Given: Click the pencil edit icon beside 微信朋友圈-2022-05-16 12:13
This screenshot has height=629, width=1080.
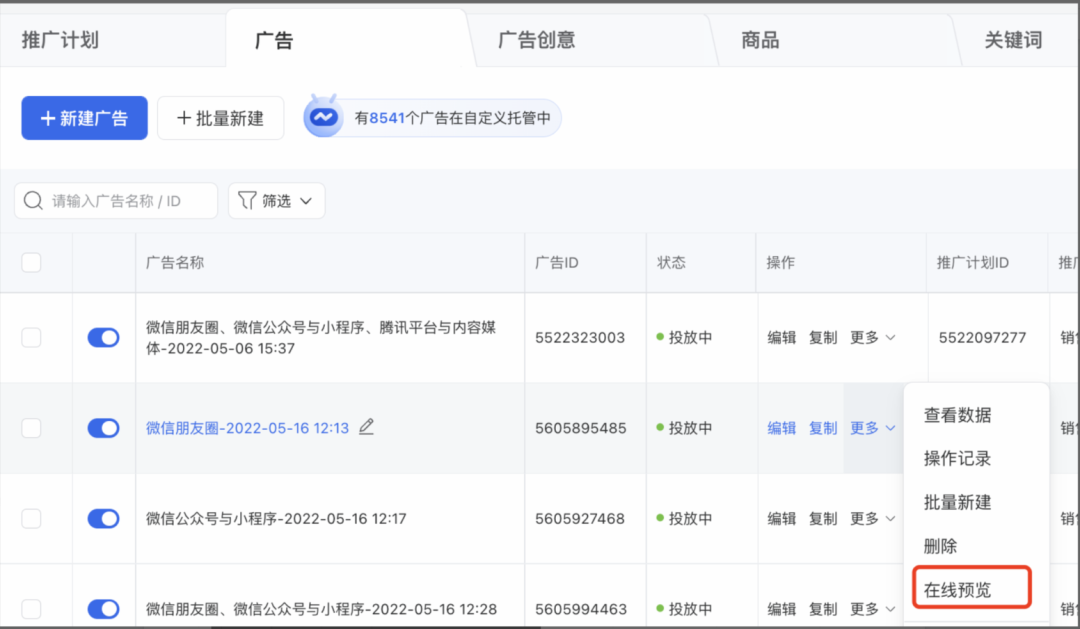Looking at the screenshot, I should tap(366, 427).
